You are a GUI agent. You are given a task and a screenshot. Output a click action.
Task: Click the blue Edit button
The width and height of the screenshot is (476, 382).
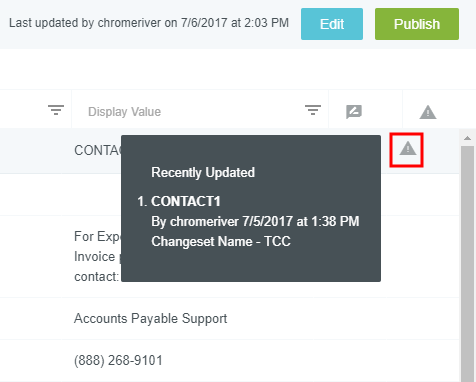point(332,24)
